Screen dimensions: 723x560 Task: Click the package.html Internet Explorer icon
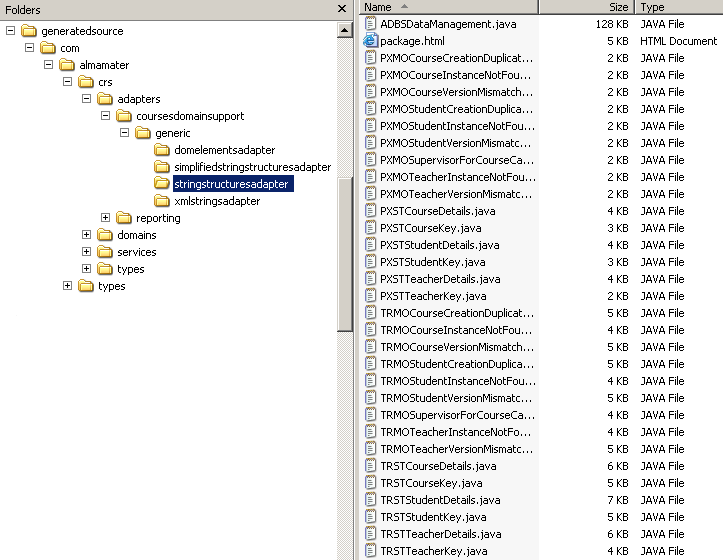[x=370, y=41]
